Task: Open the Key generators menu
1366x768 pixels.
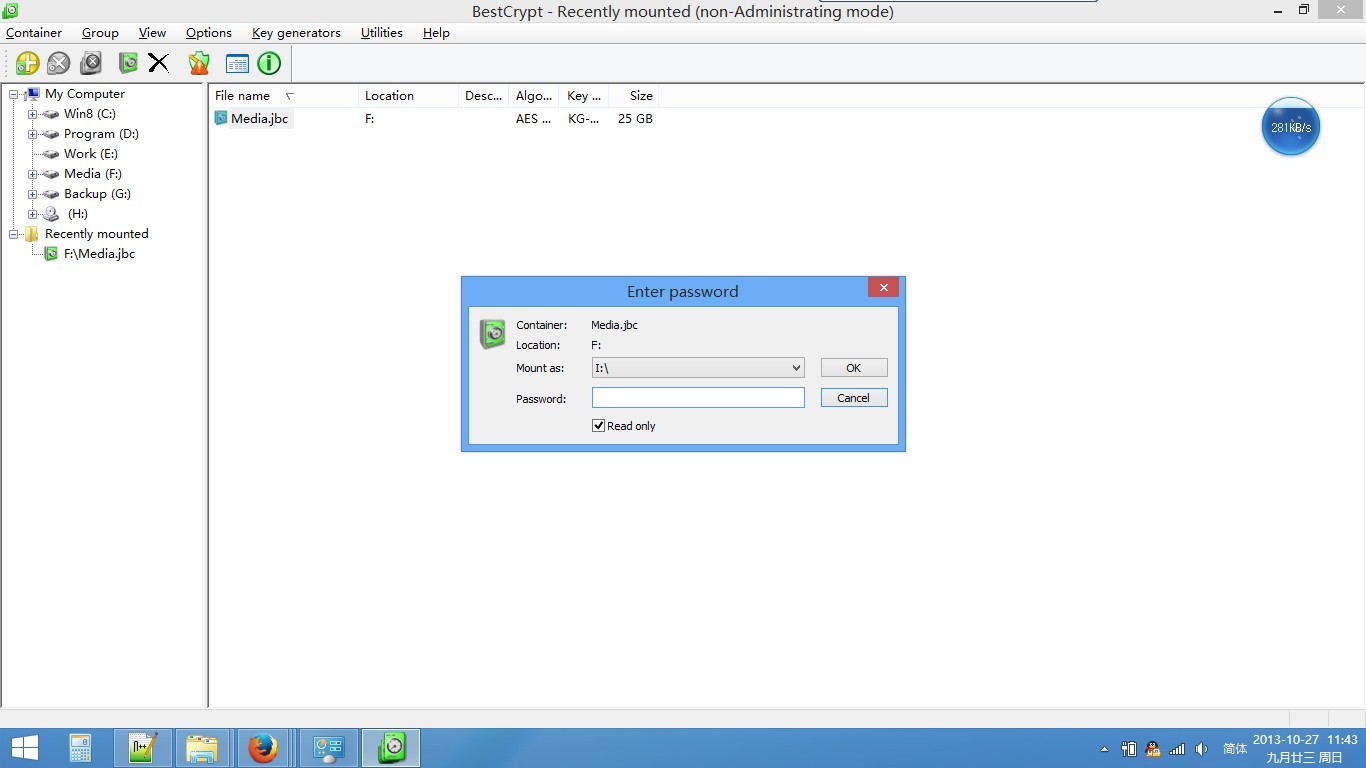Action: (x=296, y=33)
